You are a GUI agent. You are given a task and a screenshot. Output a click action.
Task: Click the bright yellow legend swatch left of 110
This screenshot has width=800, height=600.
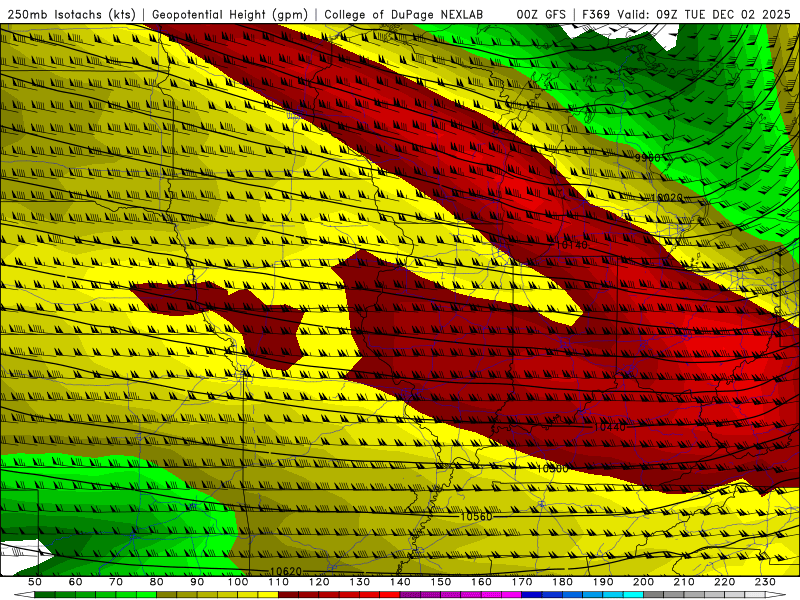click(268, 595)
